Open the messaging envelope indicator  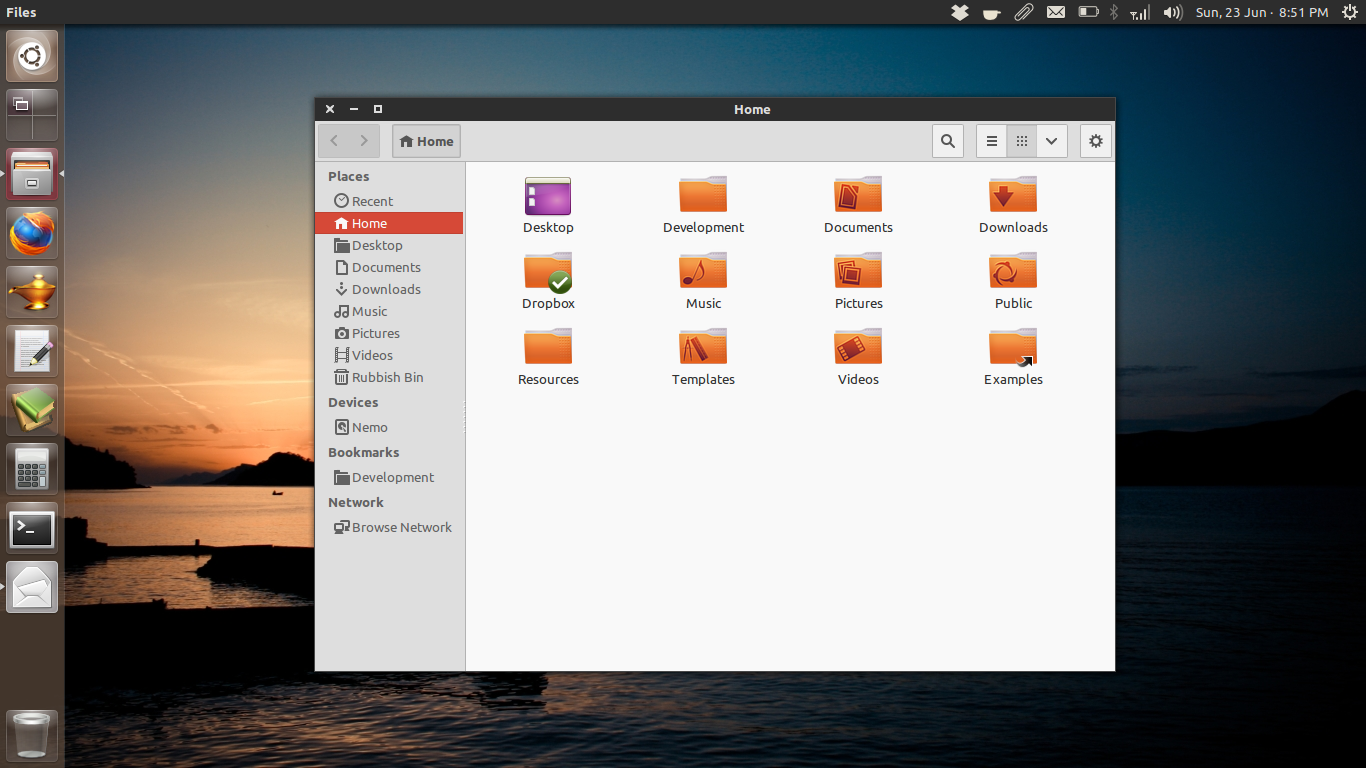(x=1056, y=12)
